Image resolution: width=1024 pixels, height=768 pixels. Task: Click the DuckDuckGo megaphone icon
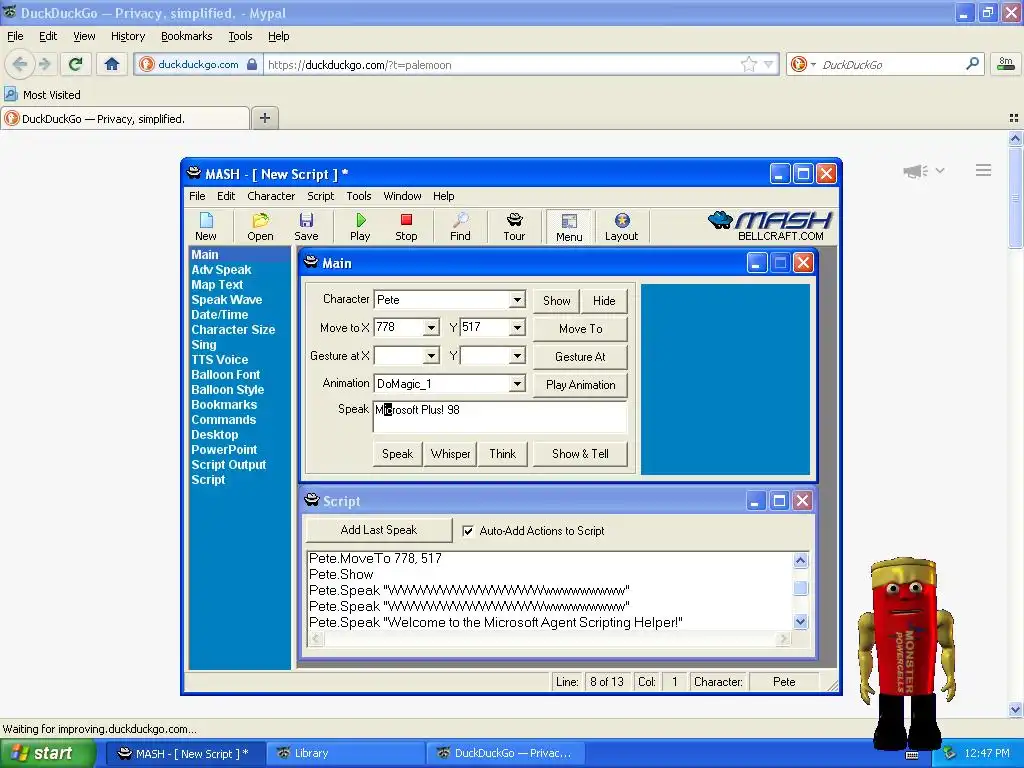point(916,171)
